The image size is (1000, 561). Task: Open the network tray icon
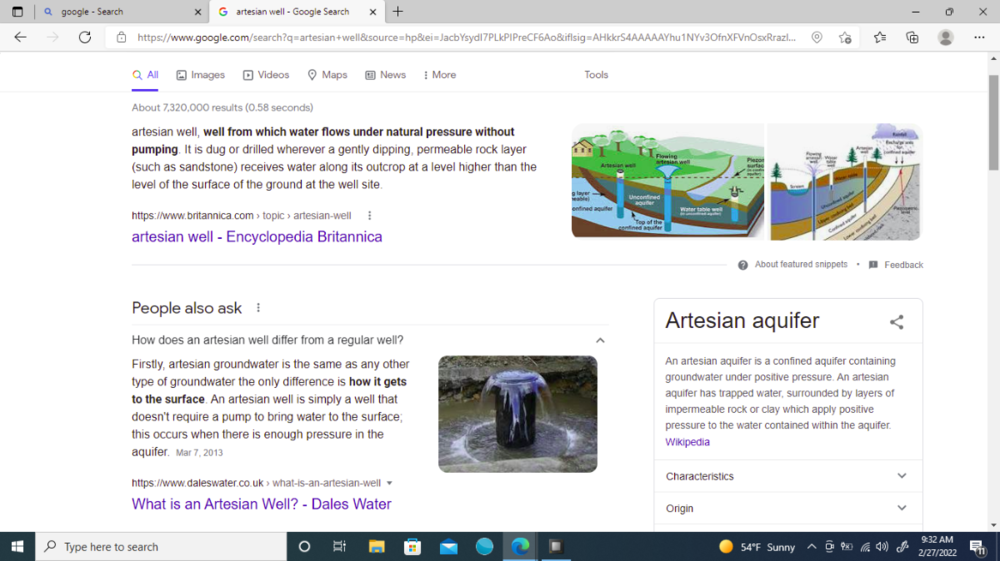point(865,546)
